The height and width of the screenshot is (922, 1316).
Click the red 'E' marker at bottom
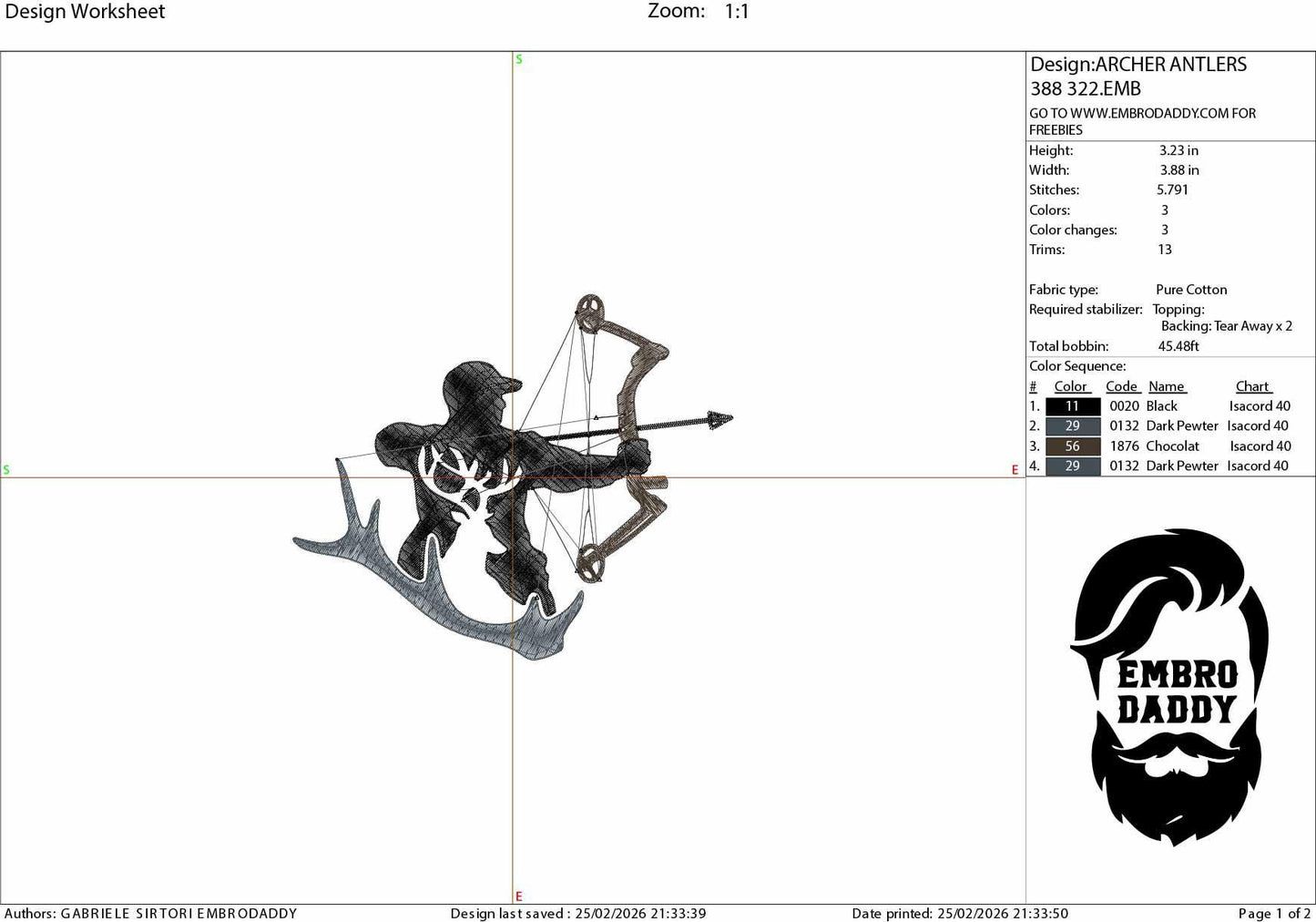click(x=519, y=896)
